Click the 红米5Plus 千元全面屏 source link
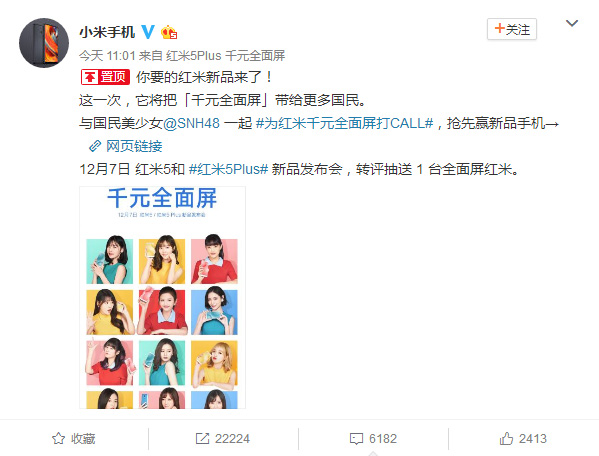This screenshot has width=599, height=456. click(x=225, y=56)
